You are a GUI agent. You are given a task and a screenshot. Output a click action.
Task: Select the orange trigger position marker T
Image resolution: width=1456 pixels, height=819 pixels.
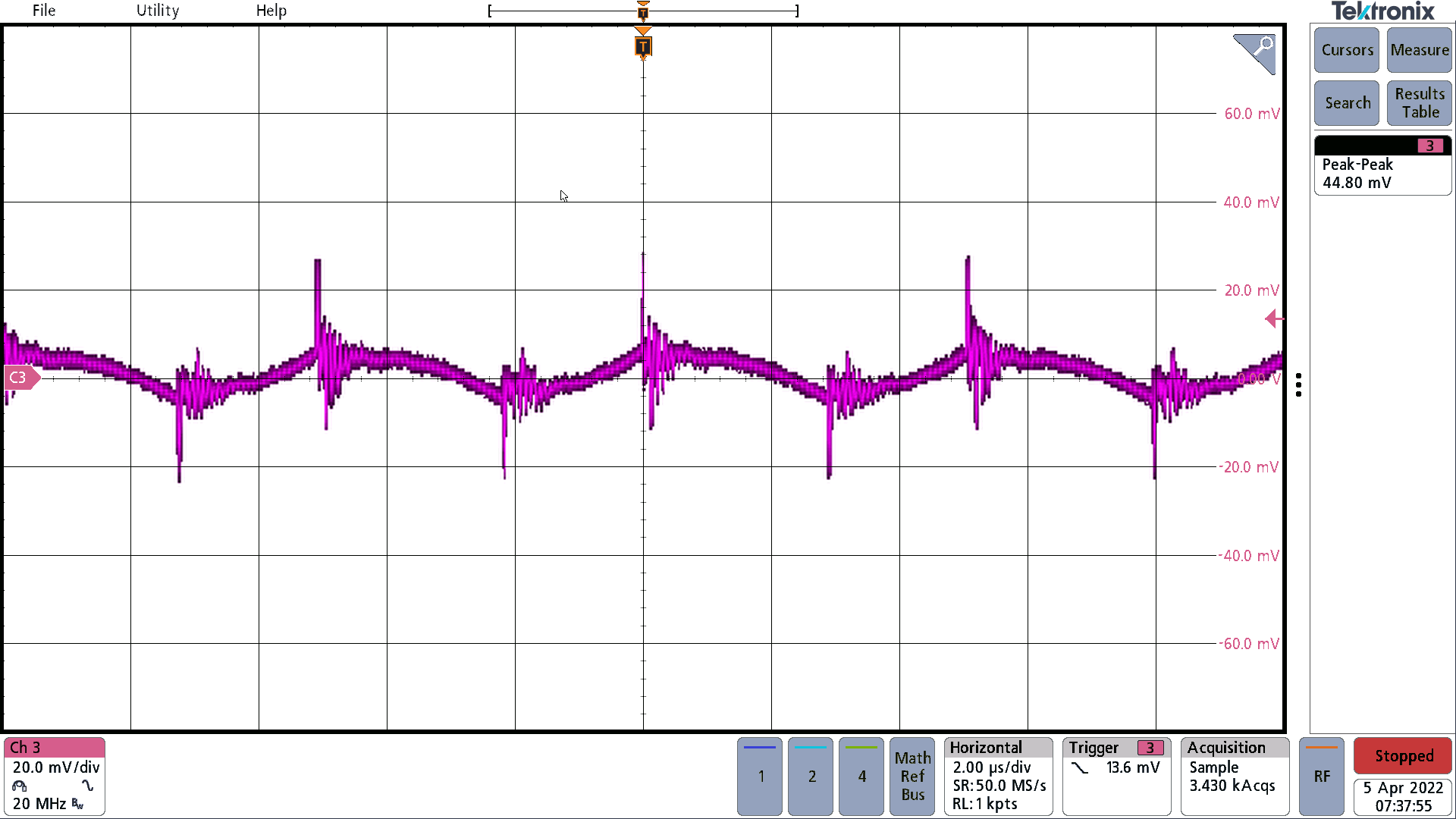coord(642,46)
